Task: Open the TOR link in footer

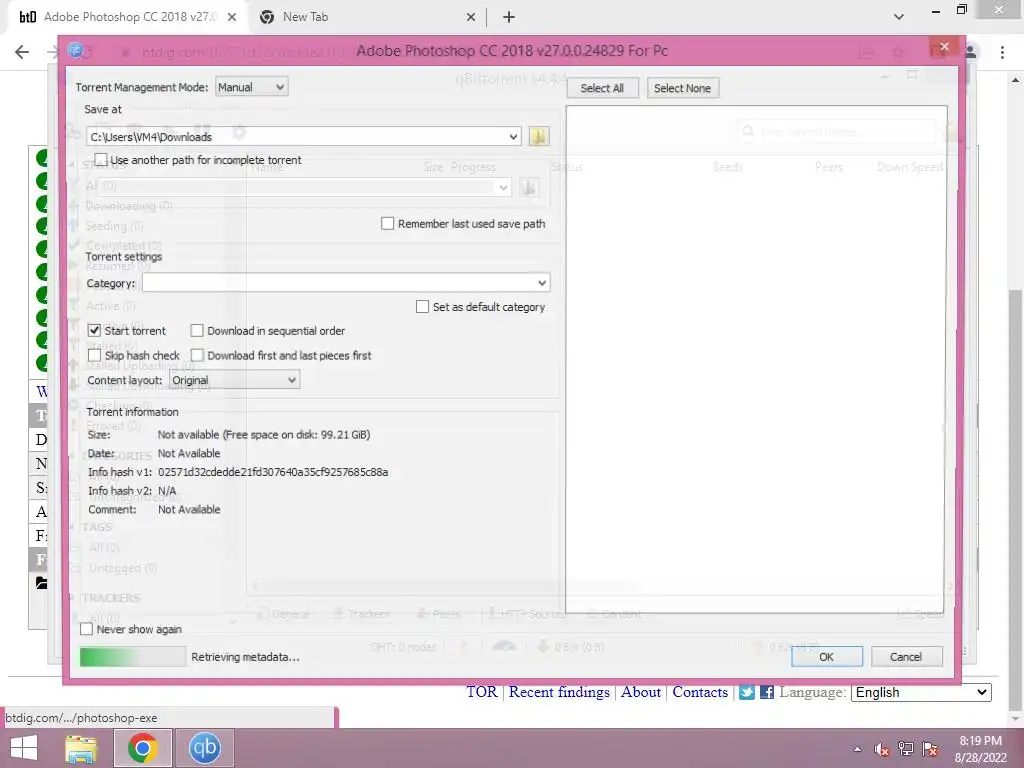Action: (x=482, y=692)
